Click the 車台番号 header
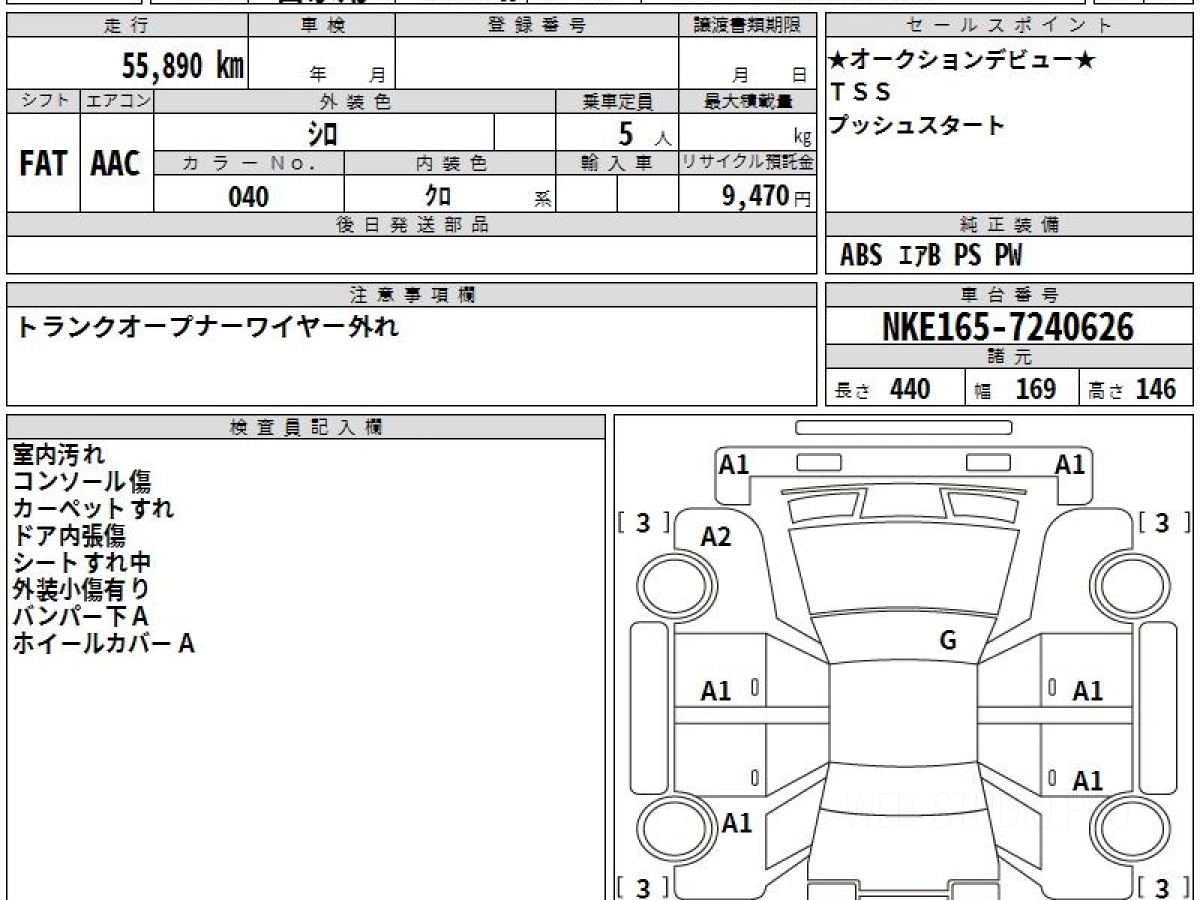The height and width of the screenshot is (900, 1200). [1010, 295]
